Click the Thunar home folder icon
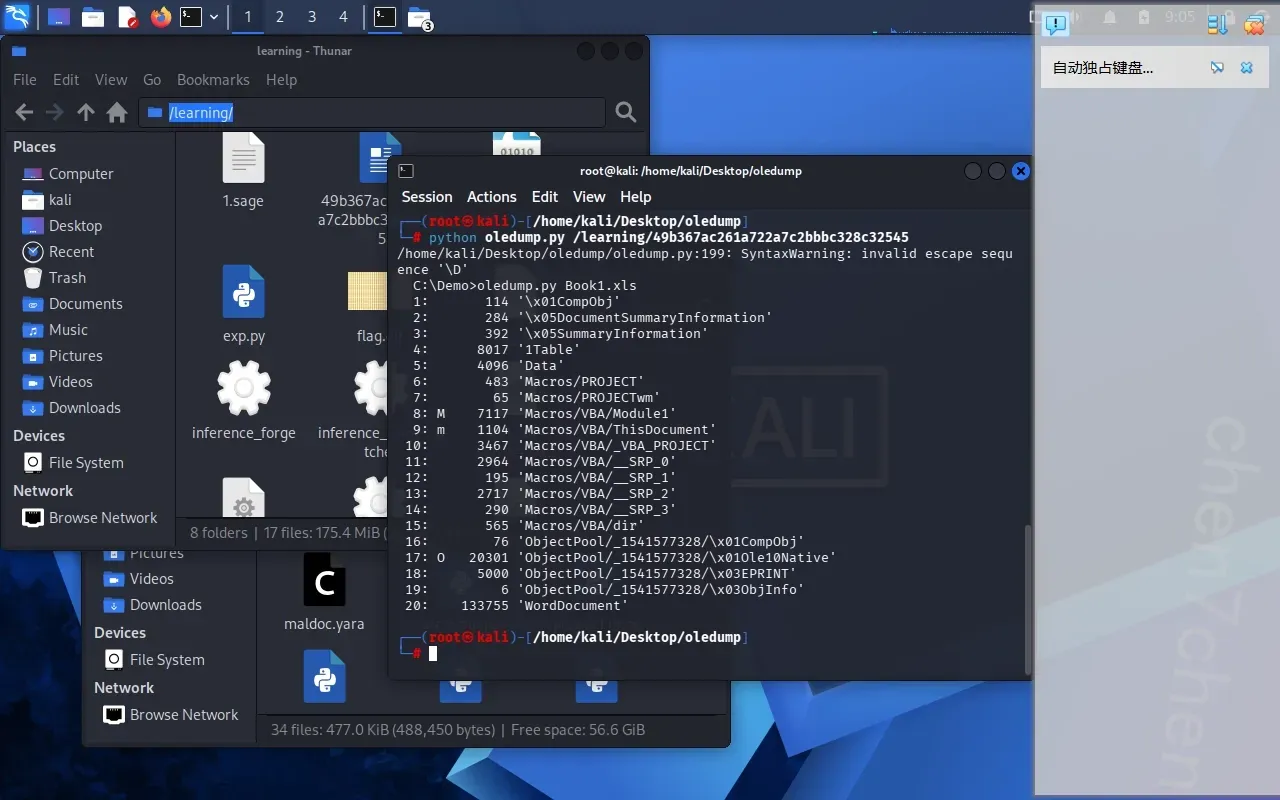The width and height of the screenshot is (1280, 800). pyautogui.click(x=117, y=113)
